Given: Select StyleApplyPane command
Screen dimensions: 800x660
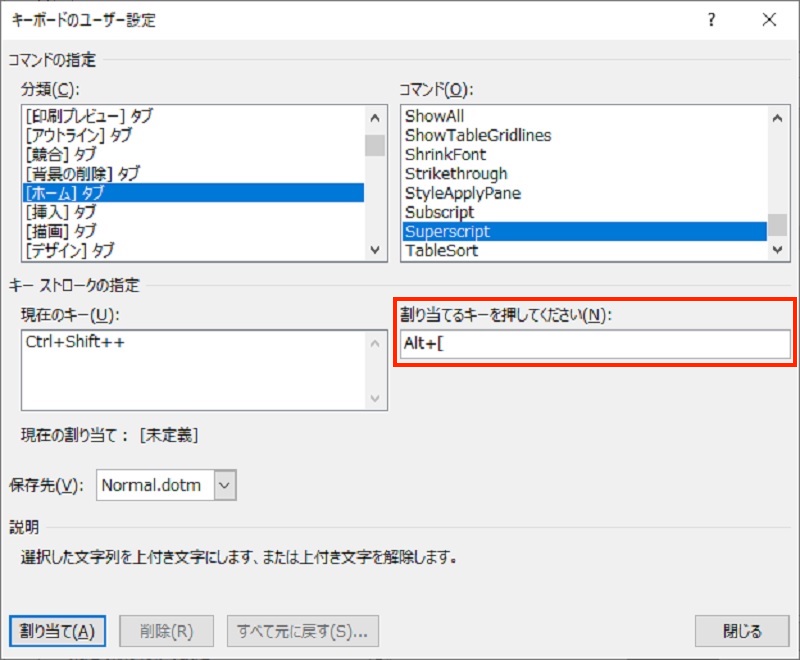Looking at the screenshot, I should pyautogui.click(x=585, y=193).
